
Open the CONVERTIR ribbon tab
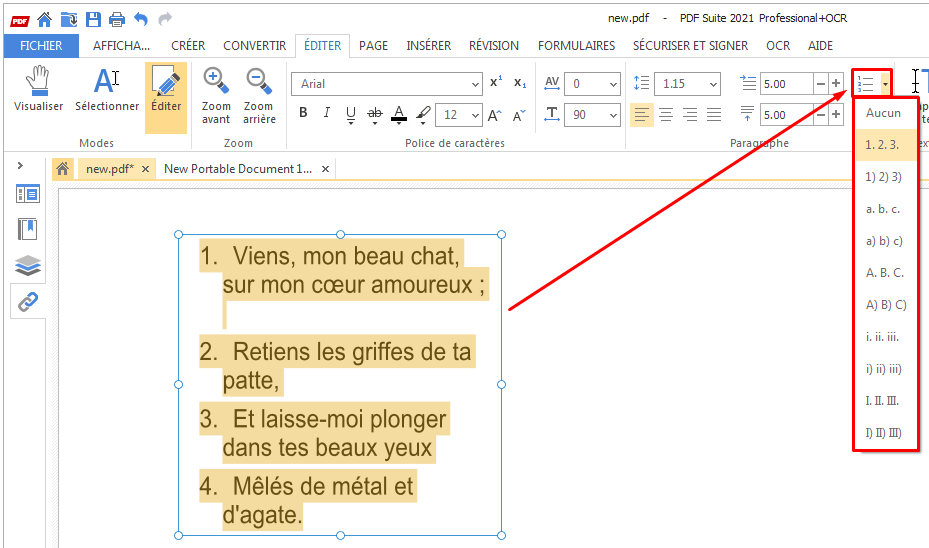pyautogui.click(x=254, y=46)
